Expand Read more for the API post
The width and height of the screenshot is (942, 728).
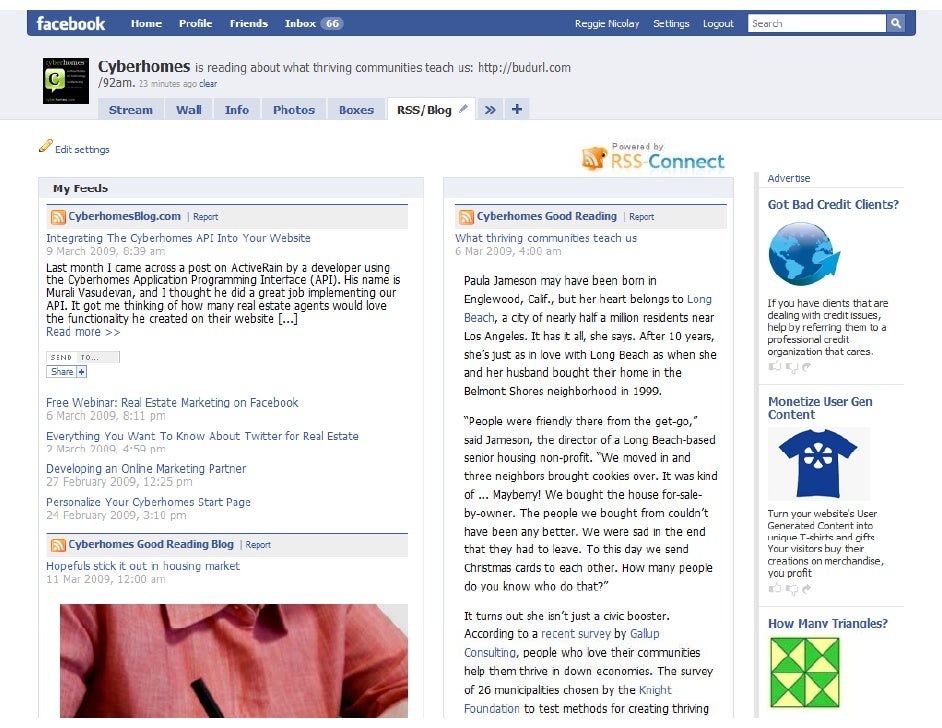(83, 332)
